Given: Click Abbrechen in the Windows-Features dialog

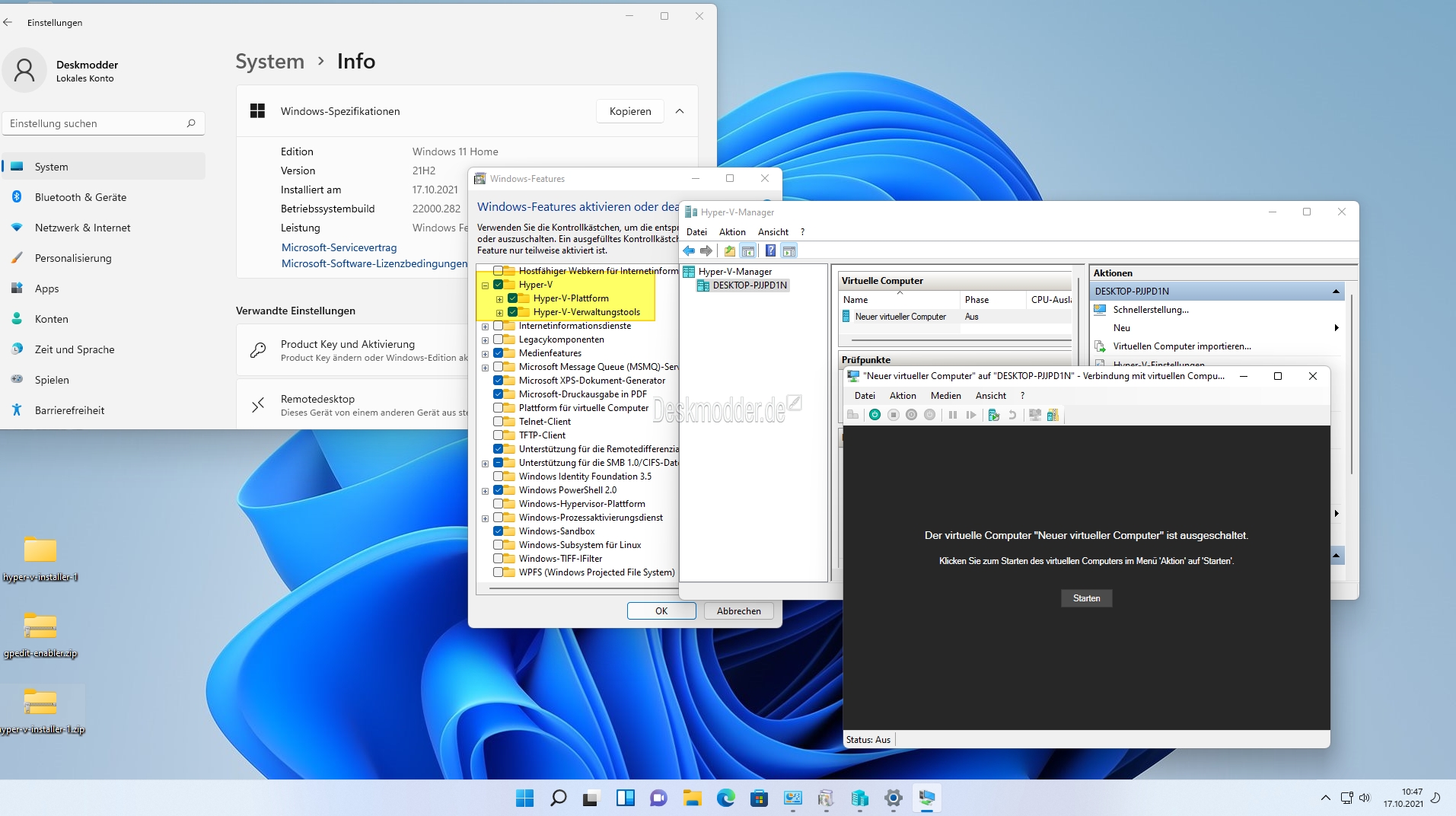Looking at the screenshot, I should click(x=738, y=611).
